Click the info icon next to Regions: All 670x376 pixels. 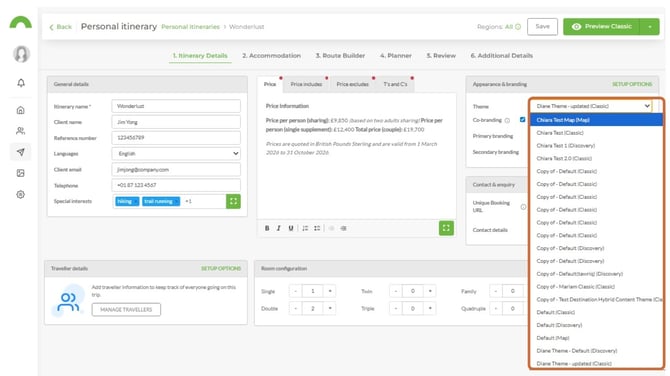518,26
